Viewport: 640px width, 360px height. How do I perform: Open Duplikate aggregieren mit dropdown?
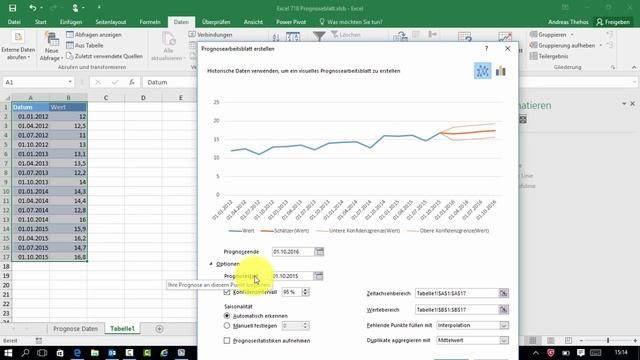(x=504, y=340)
